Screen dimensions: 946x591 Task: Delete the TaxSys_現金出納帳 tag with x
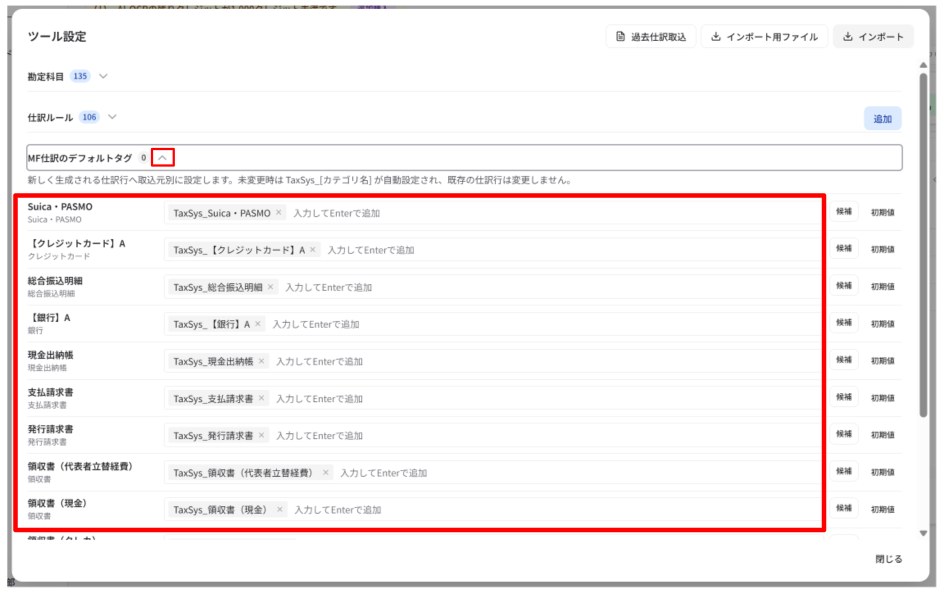[x=261, y=361]
